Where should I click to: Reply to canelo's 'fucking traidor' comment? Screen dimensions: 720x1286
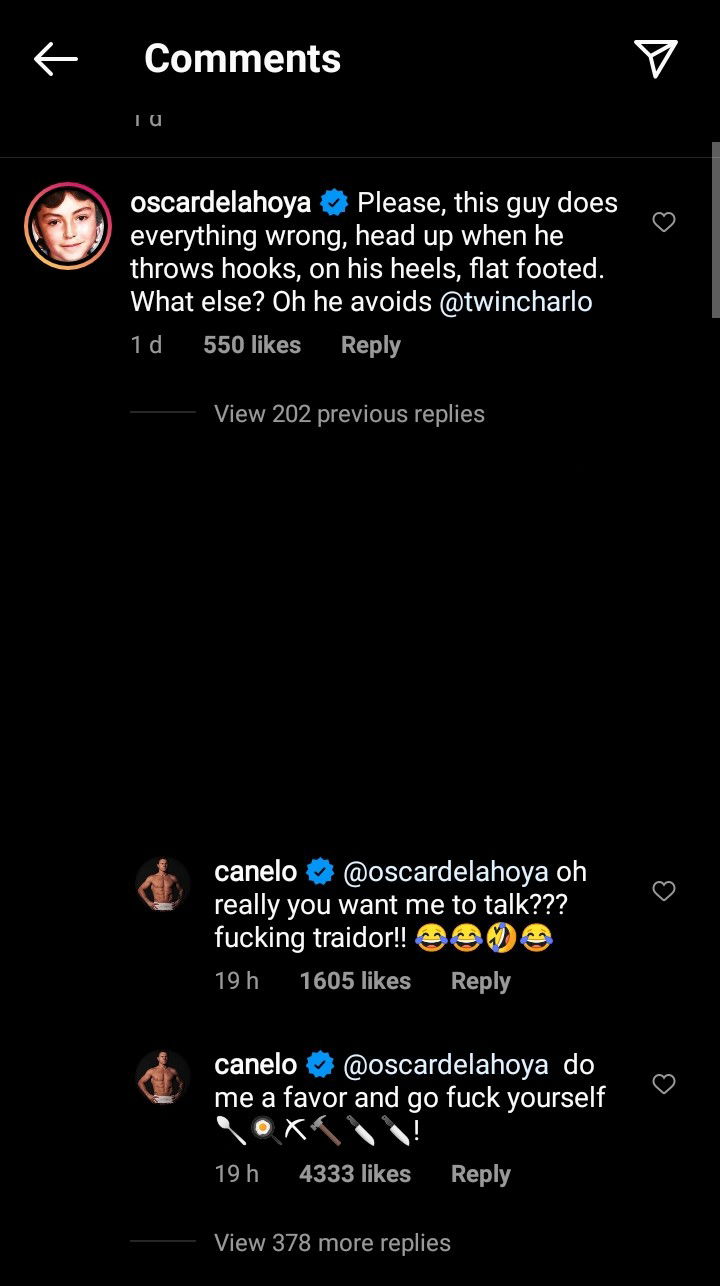[x=480, y=981]
